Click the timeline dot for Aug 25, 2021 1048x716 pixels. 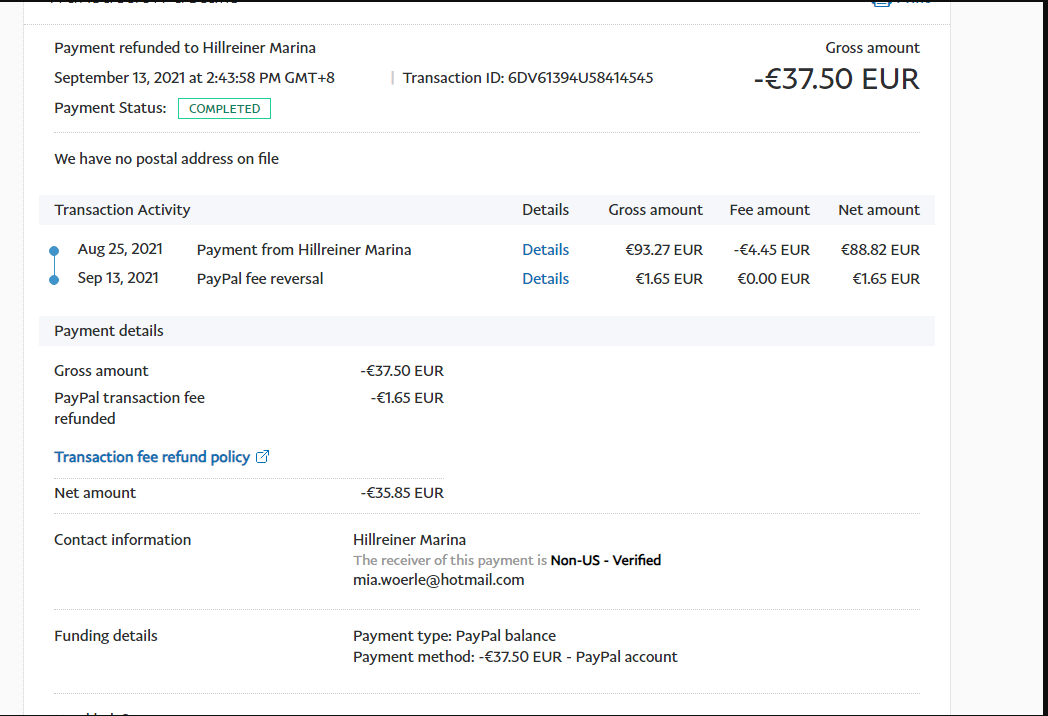coord(54,250)
